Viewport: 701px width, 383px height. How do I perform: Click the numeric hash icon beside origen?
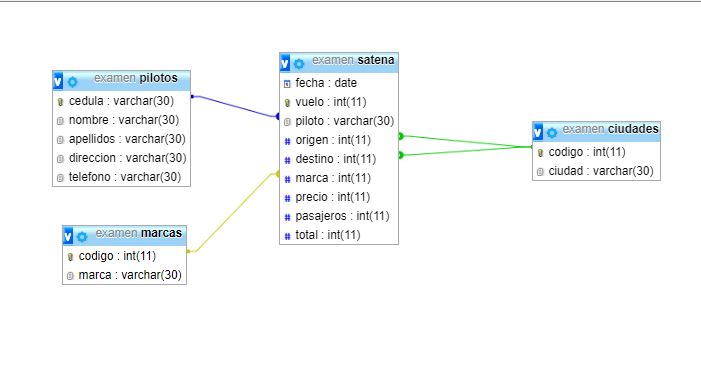click(x=287, y=141)
